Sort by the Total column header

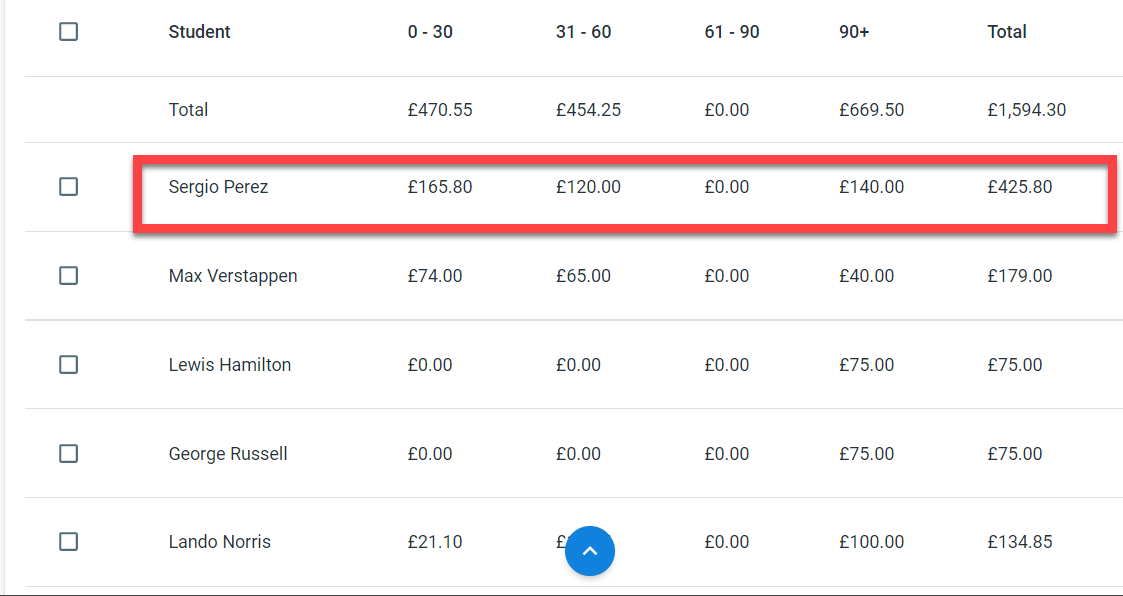[1007, 32]
